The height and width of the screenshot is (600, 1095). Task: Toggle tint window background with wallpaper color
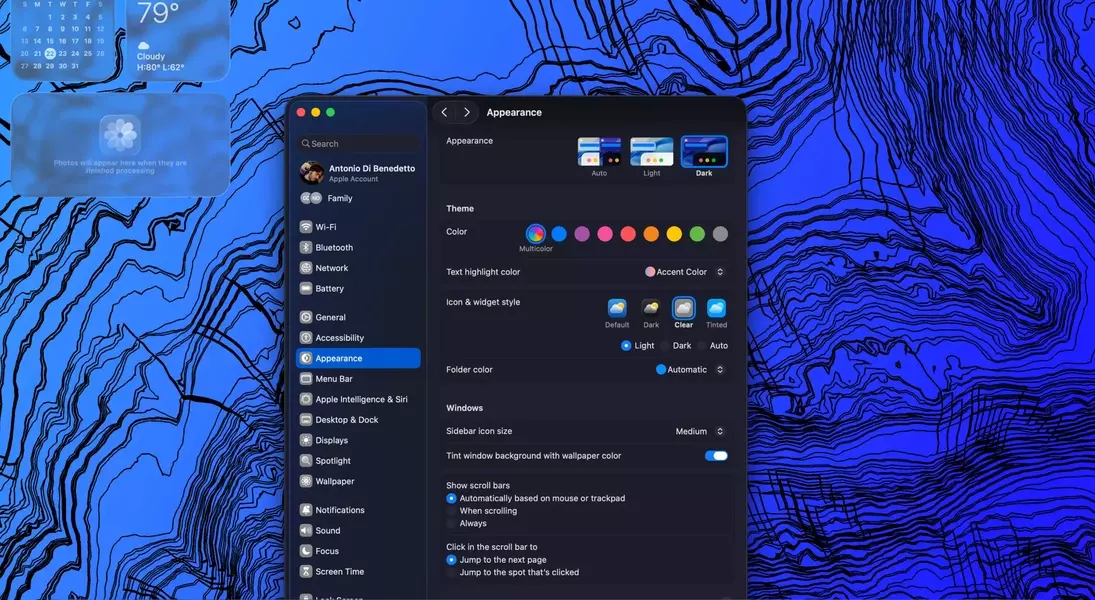716,456
